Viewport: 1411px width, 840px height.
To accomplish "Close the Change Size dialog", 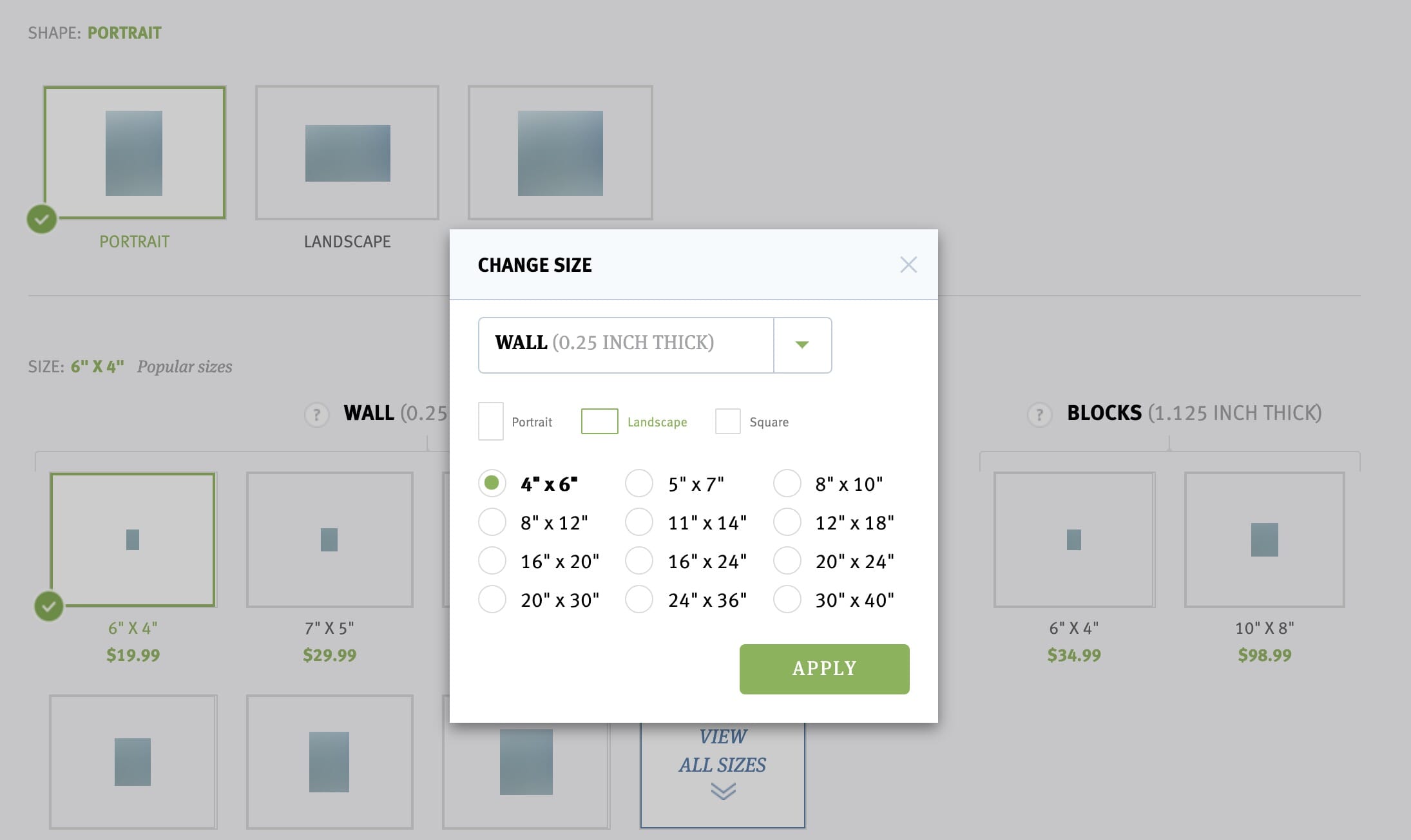I will coord(908,265).
